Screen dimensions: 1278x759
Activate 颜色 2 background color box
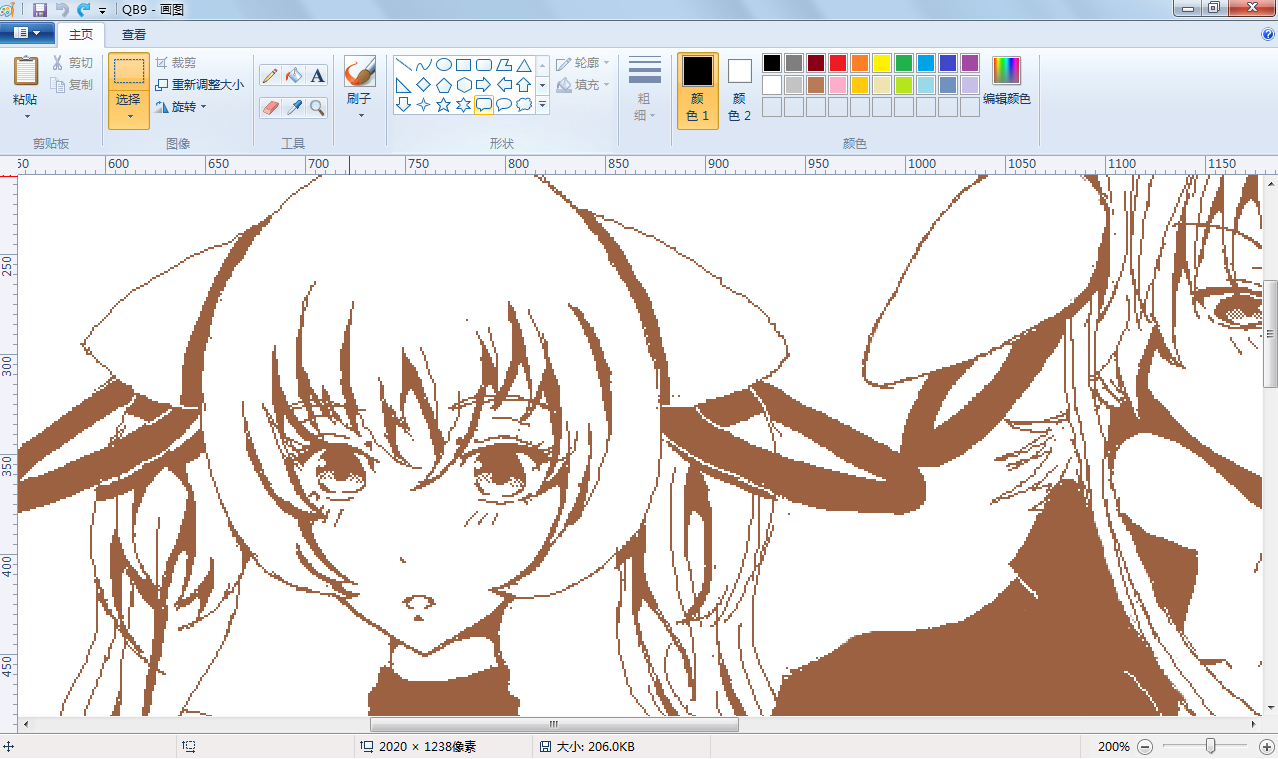coord(740,91)
